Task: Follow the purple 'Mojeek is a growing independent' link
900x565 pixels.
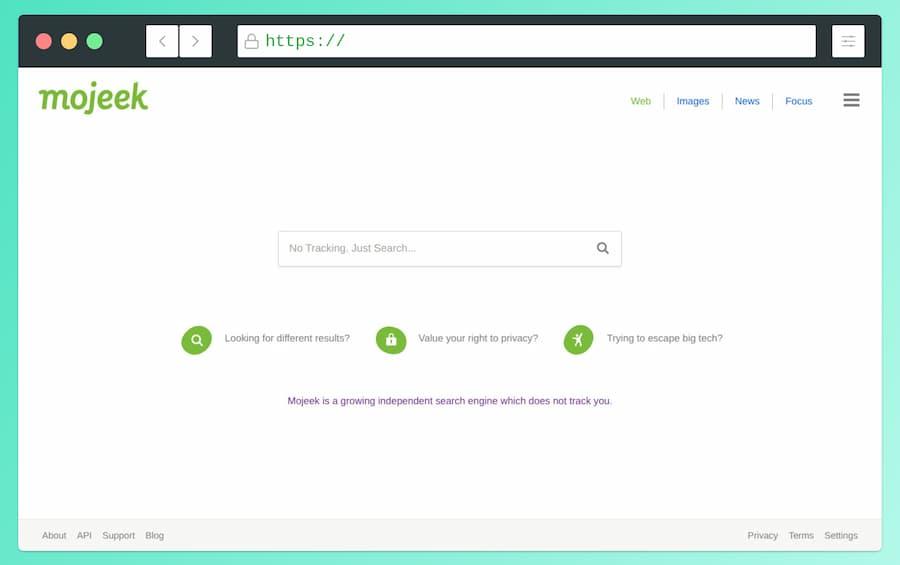Action: pyautogui.click(x=449, y=401)
